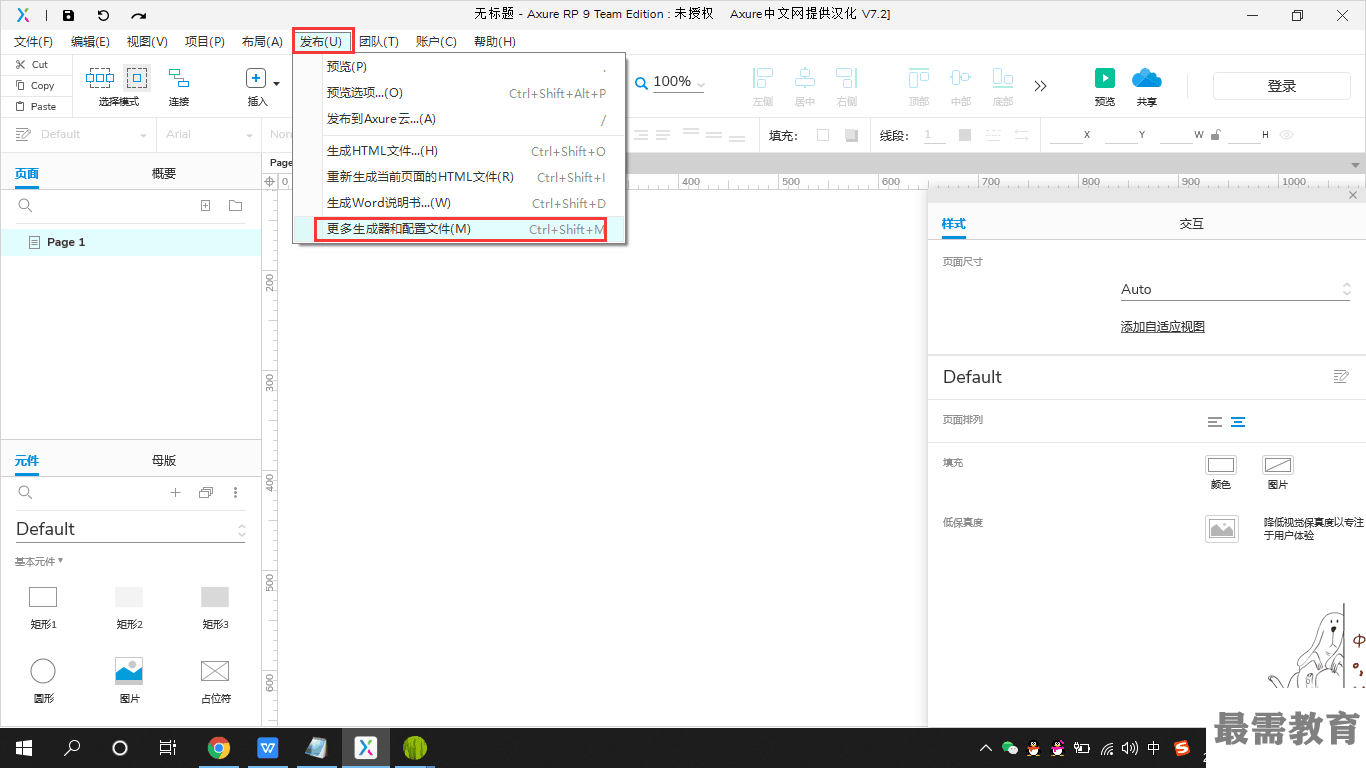Click the add page icon
Viewport: 1366px width, 768px height.
pyautogui.click(x=205, y=205)
